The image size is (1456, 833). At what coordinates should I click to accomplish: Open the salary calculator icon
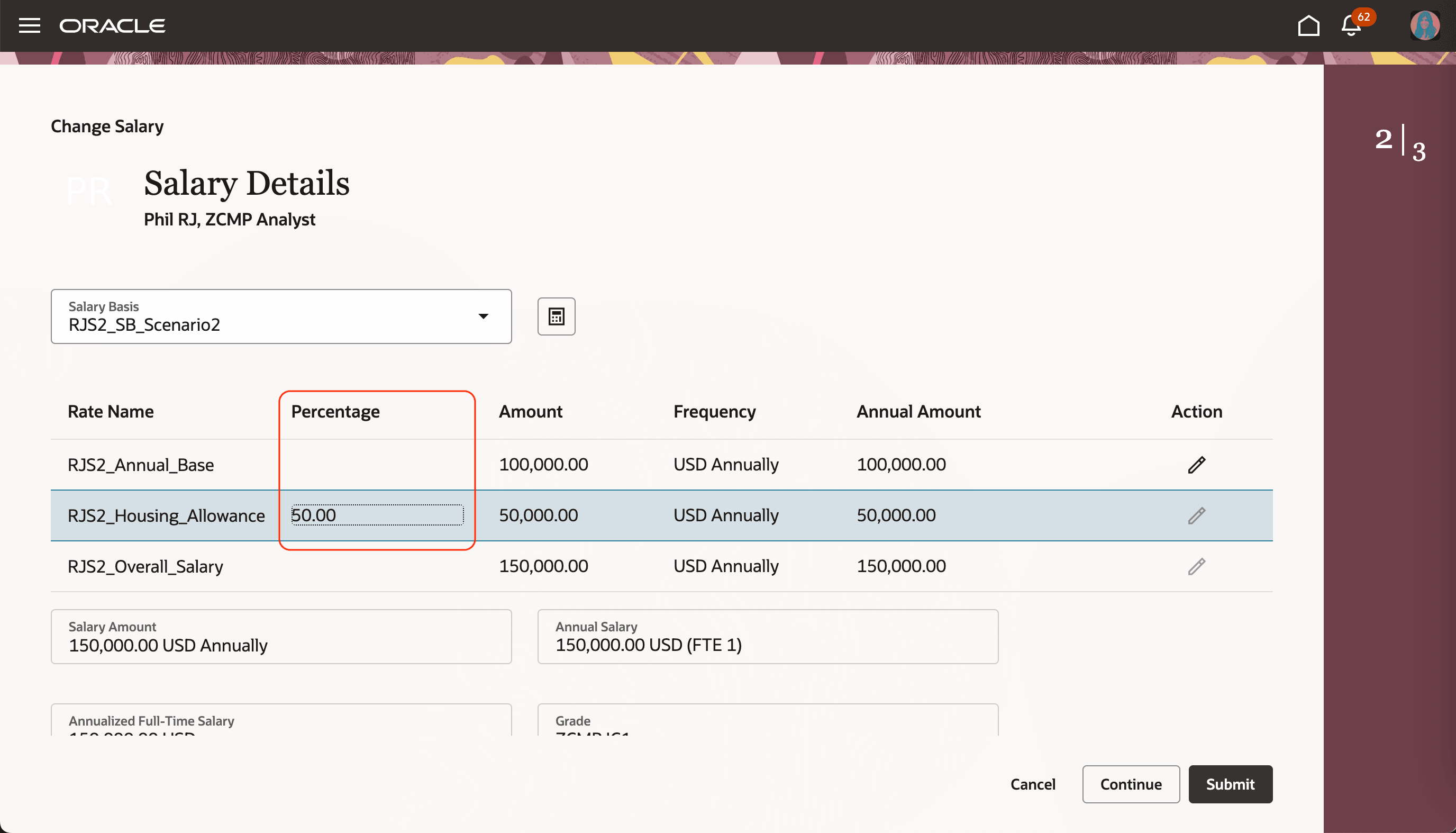(556, 316)
